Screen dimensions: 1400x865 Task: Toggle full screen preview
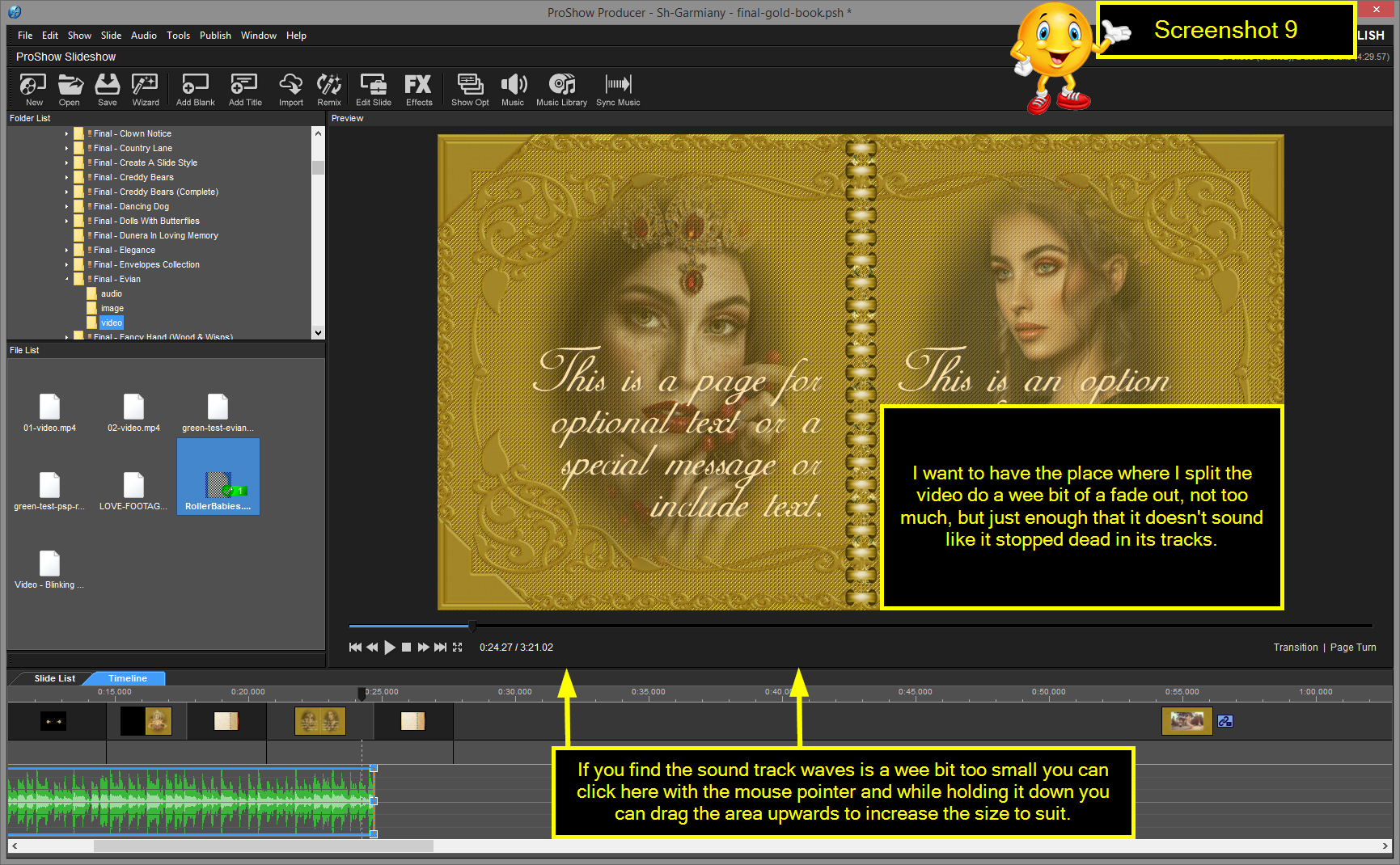458,648
